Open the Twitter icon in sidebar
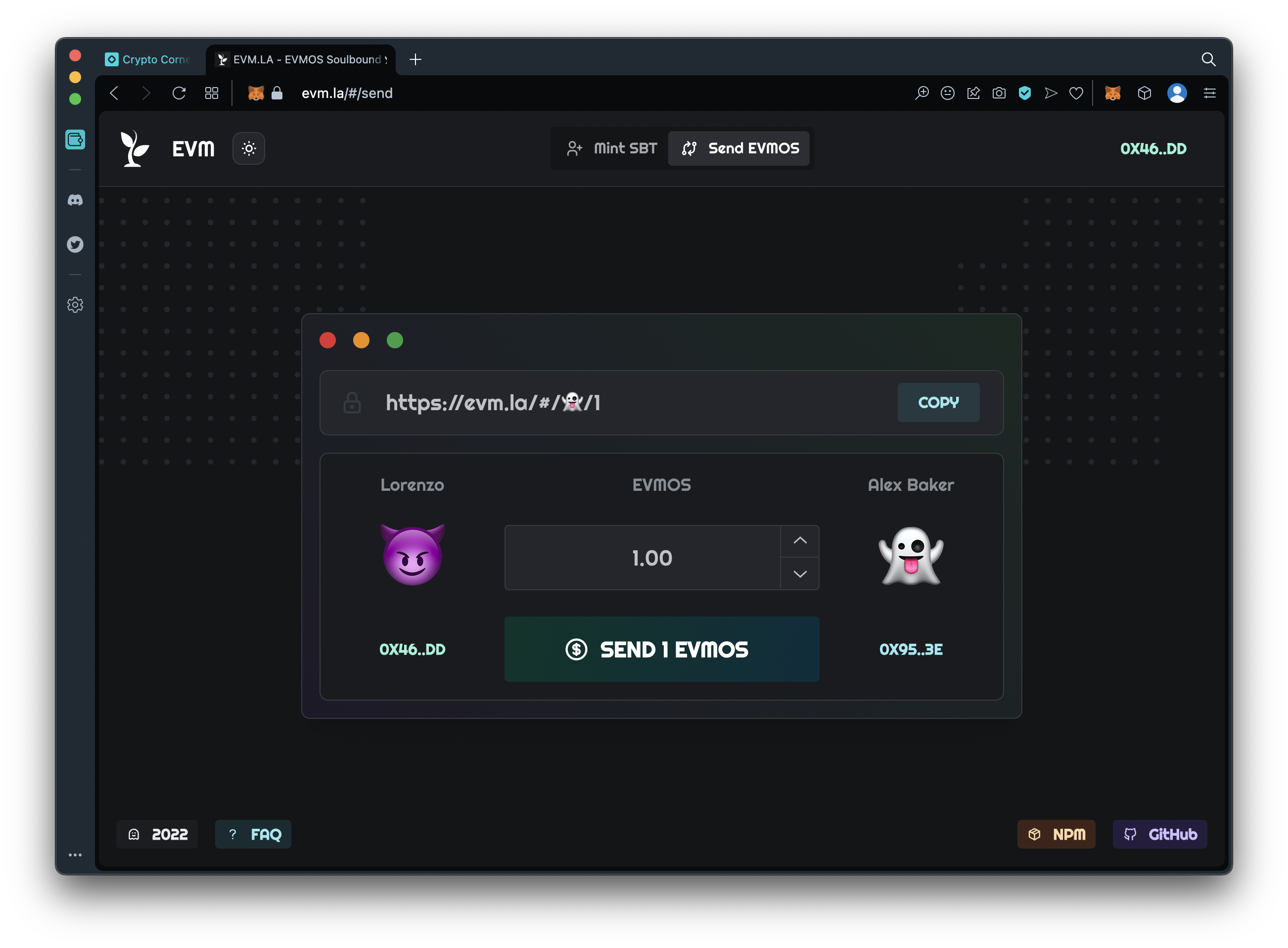Screen dimensions: 1288x948 (x=75, y=244)
